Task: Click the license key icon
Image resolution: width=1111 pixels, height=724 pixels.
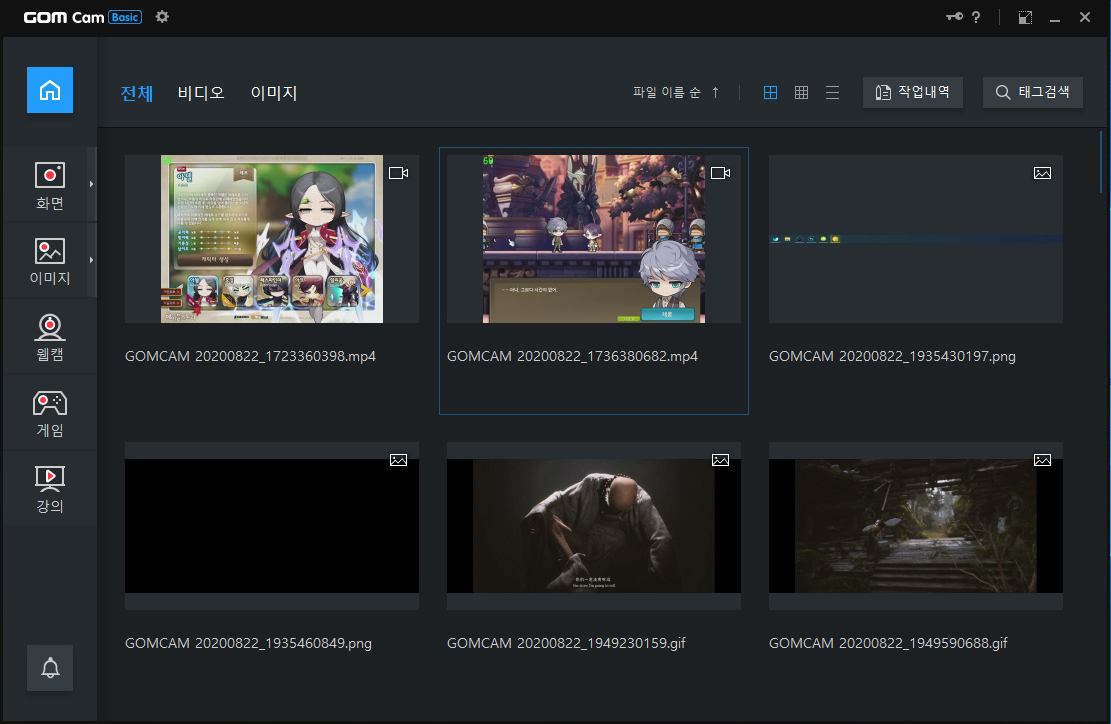Action: (954, 16)
